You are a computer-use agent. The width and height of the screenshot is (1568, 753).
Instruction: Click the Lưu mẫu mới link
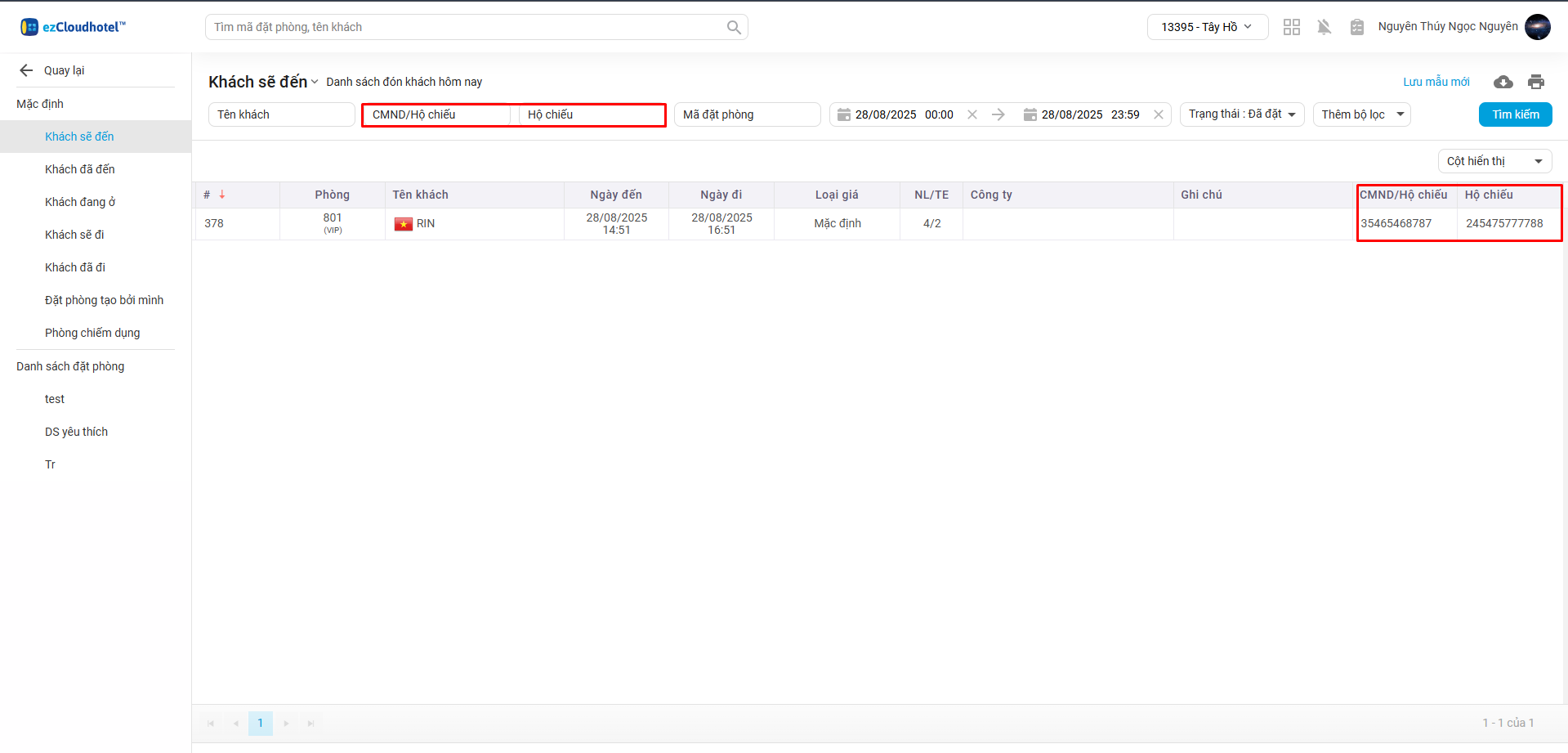(1436, 82)
